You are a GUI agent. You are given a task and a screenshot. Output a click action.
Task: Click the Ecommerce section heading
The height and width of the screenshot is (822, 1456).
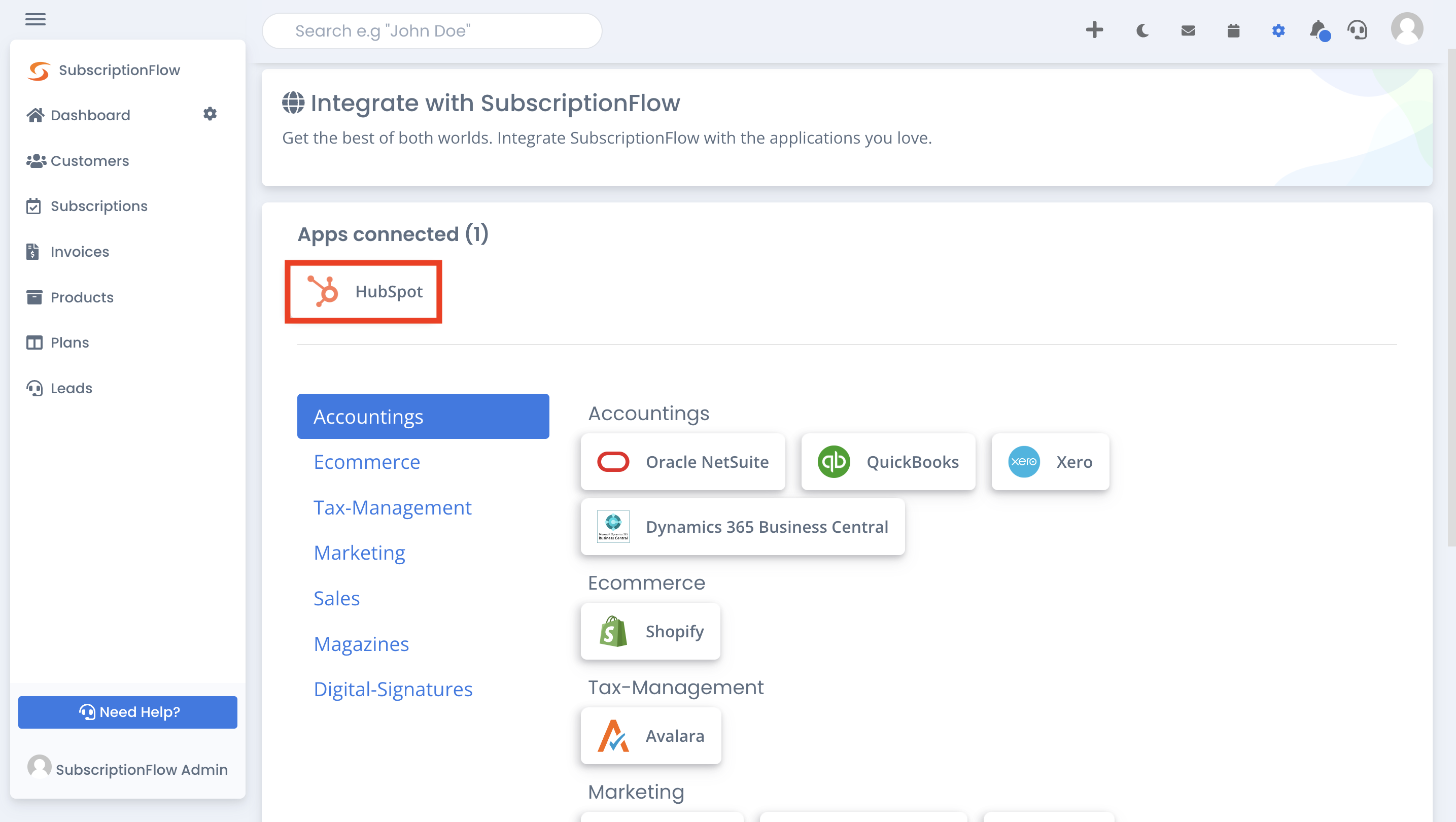pos(646,583)
